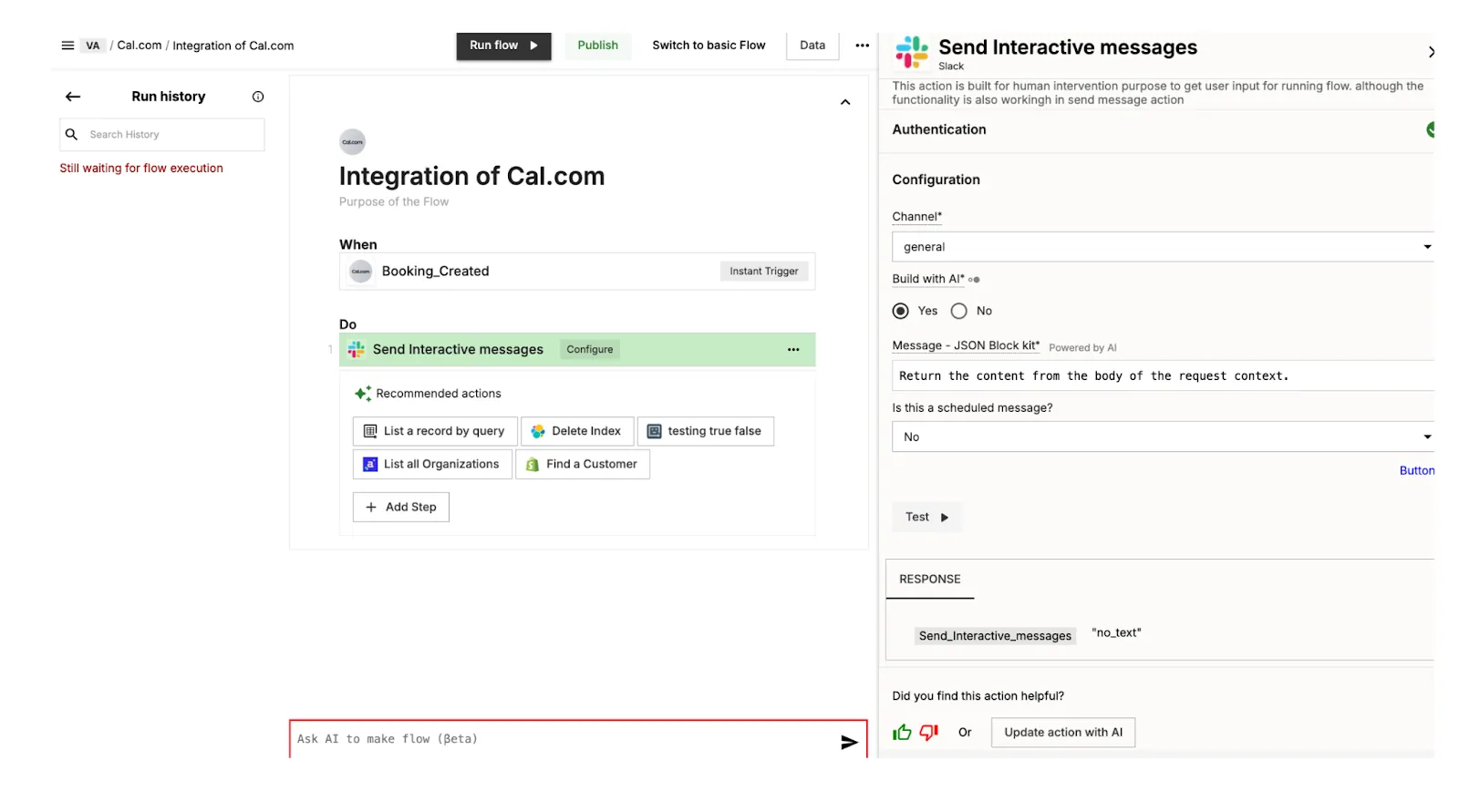Collapse the flow card with chevron
Screen dimensions: 1459x812
845,102
